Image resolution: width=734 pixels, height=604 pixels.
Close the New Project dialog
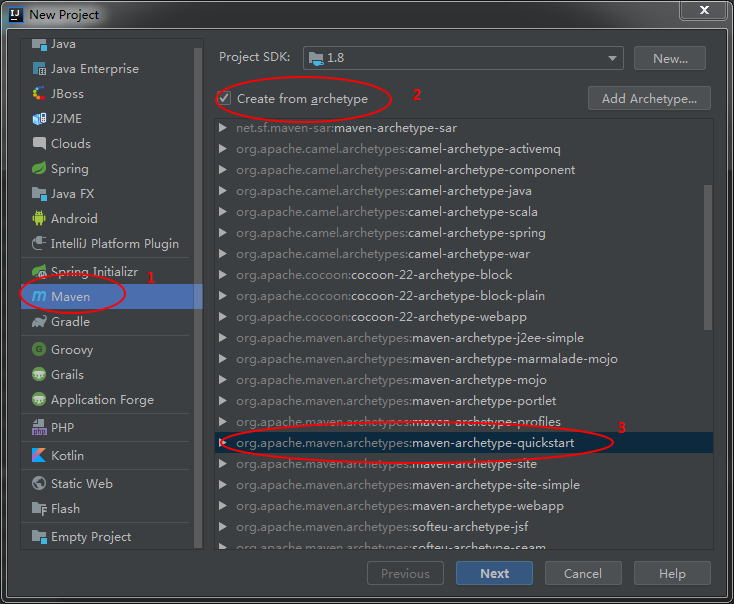click(704, 10)
